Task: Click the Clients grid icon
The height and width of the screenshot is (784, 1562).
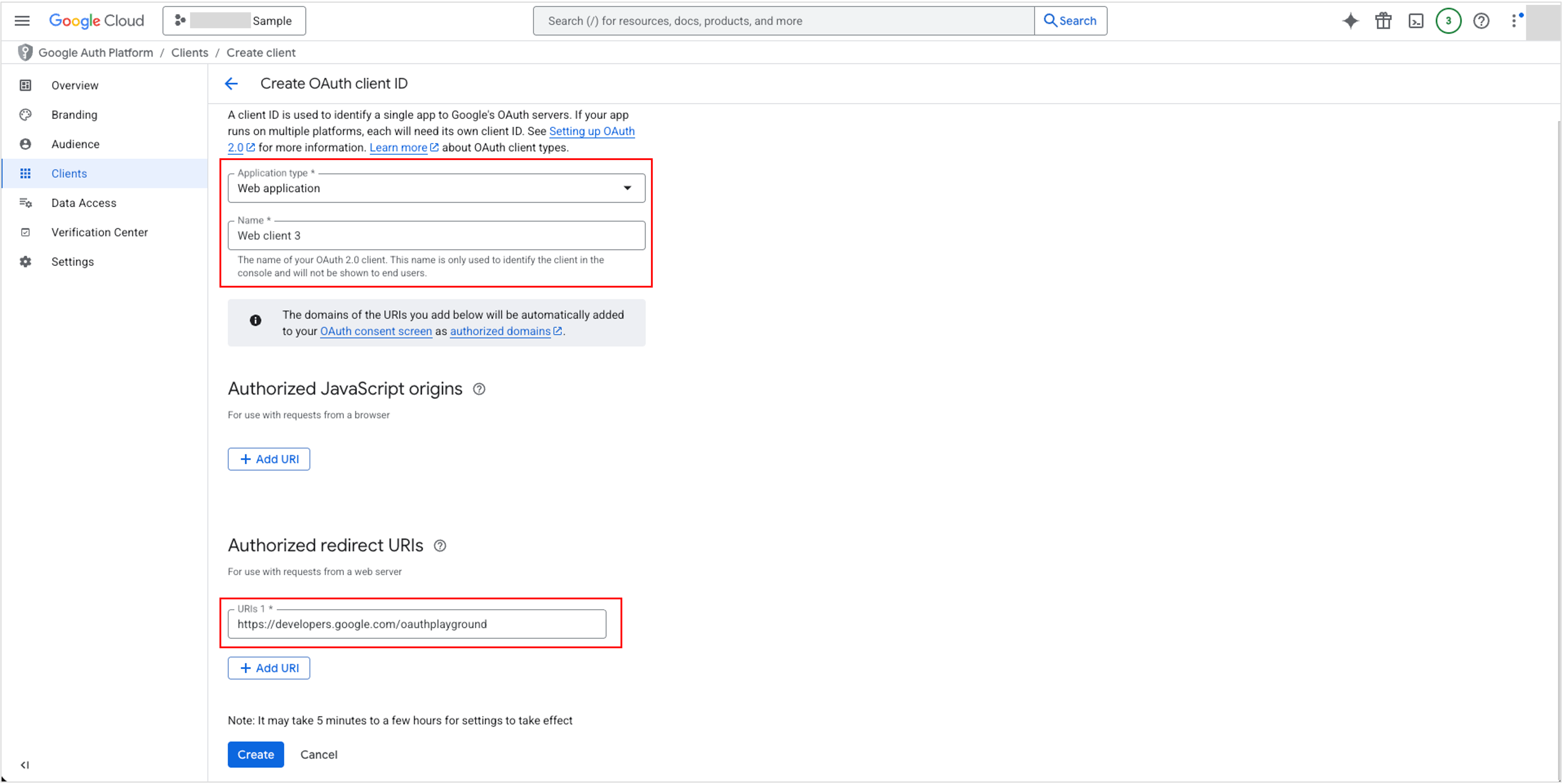Action: pos(26,173)
